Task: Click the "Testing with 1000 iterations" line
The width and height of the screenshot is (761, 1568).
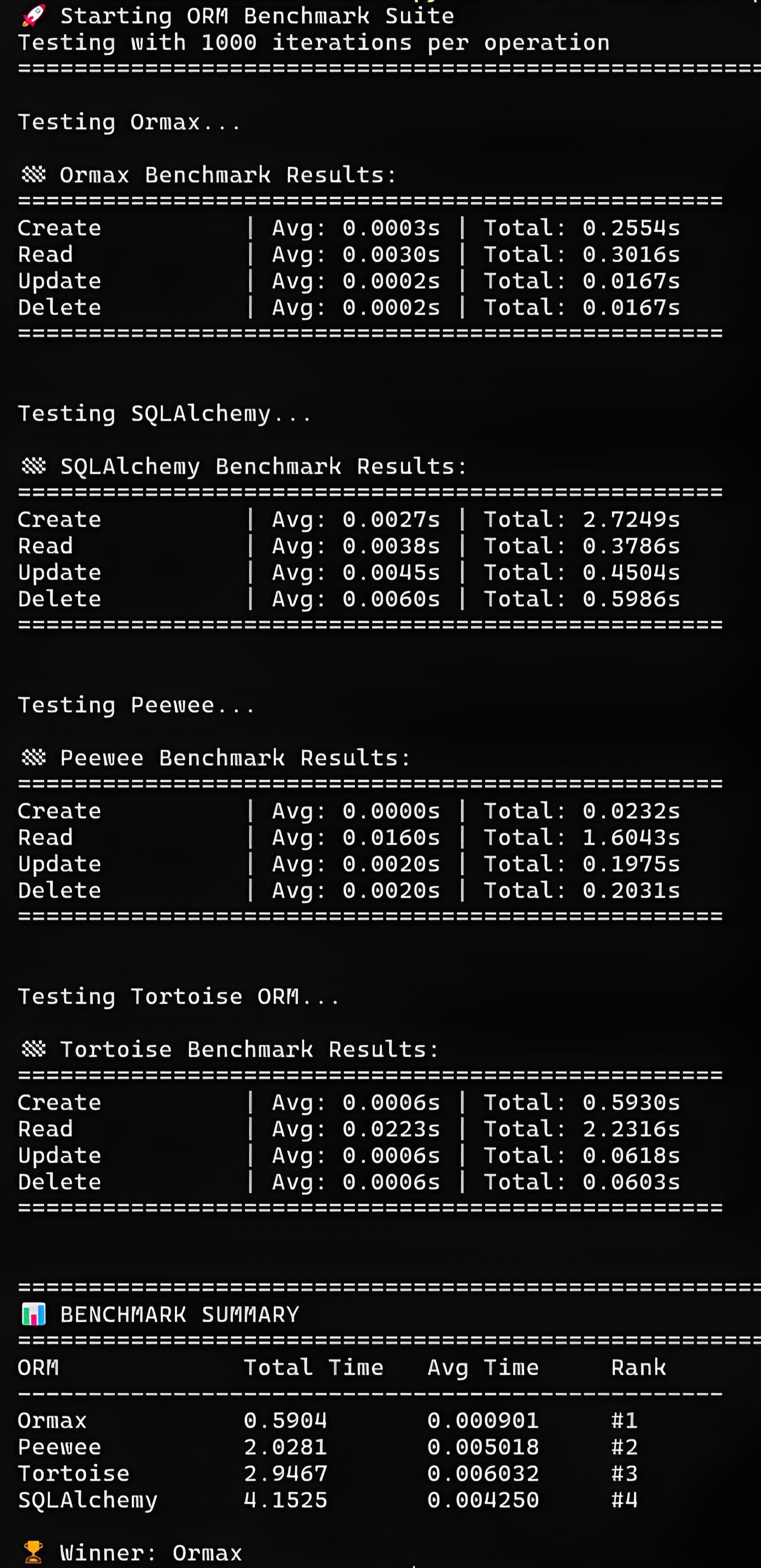Action: [313, 42]
